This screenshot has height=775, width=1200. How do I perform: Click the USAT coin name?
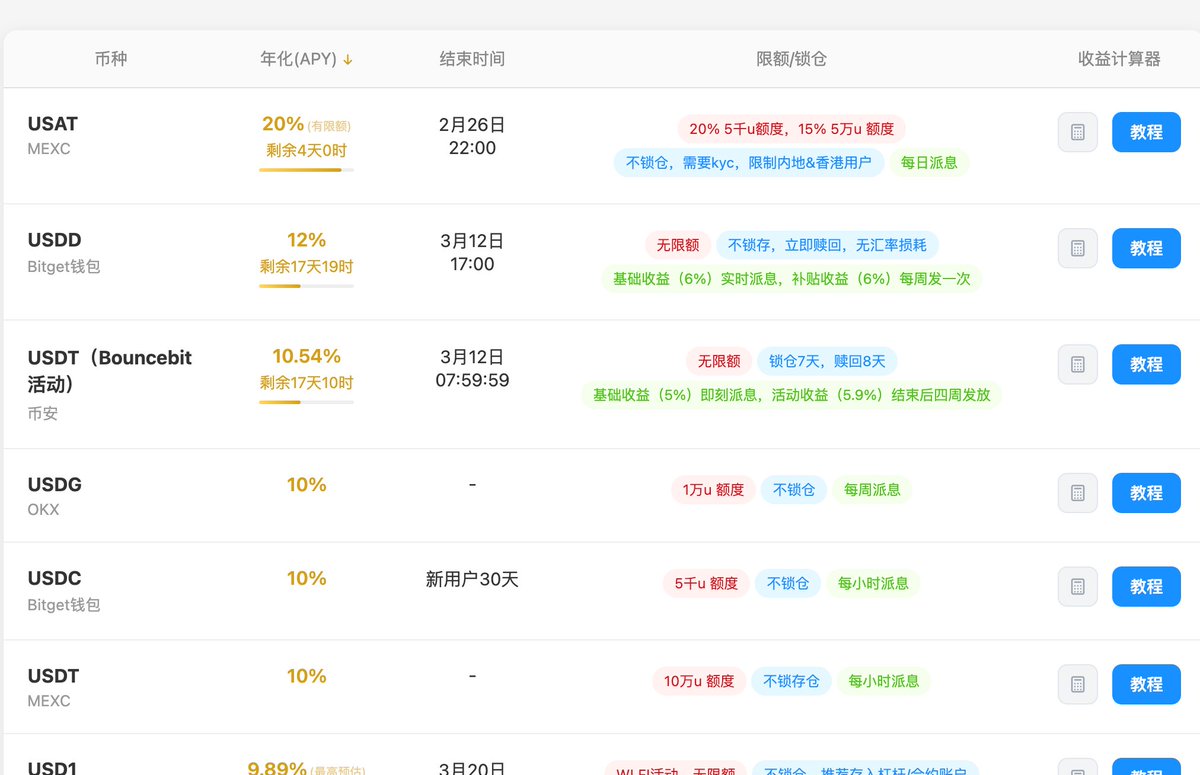pyautogui.click(x=53, y=124)
